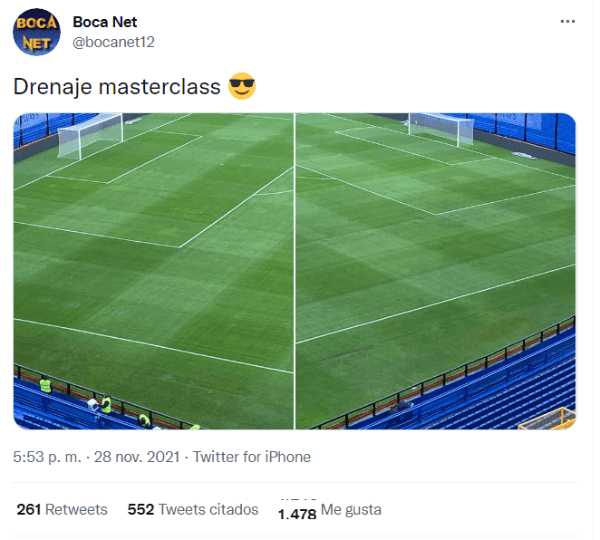Click the 28 nov. 2021 date
Image resolution: width=600 pixels, height=540 pixels.
136,457
